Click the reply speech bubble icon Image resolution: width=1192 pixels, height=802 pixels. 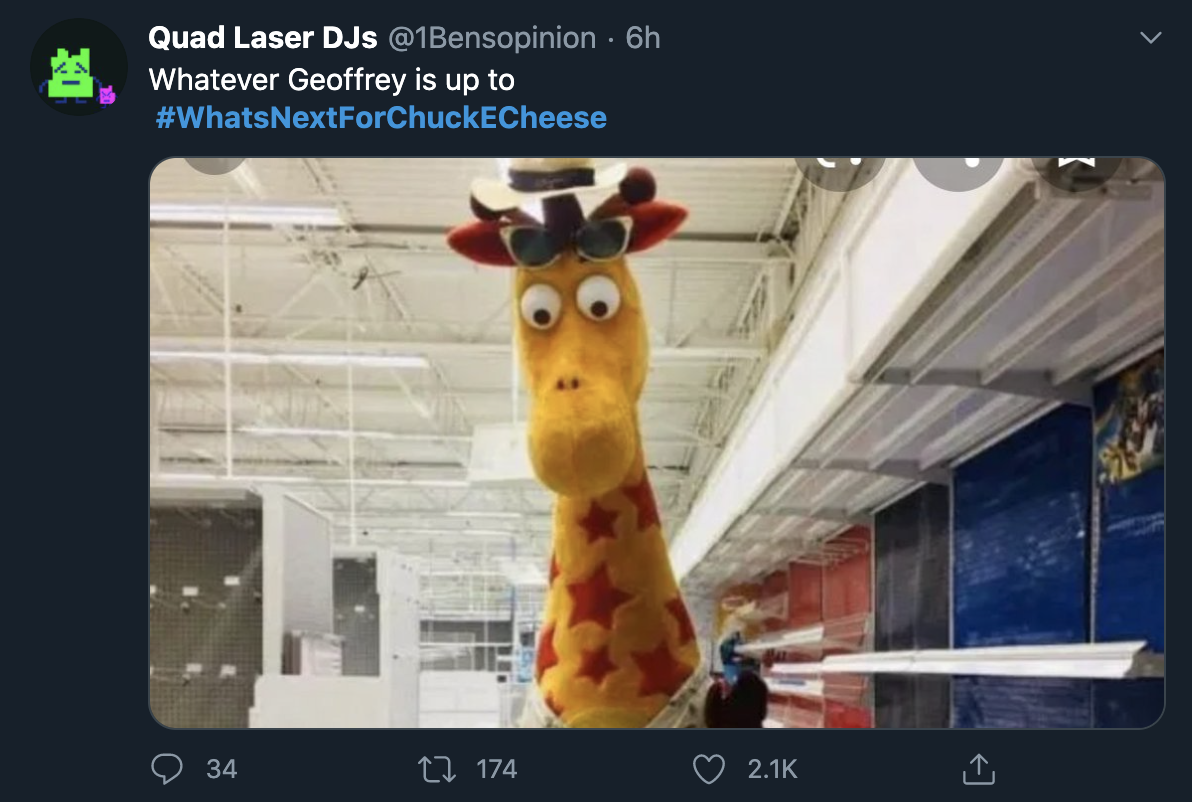point(166,769)
